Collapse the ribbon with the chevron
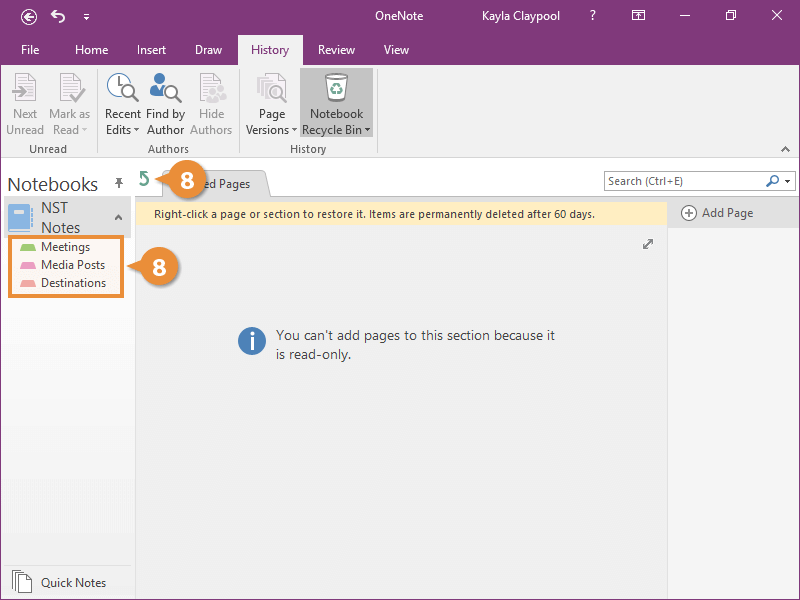The width and height of the screenshot is (800, 600). pos(785,149)
